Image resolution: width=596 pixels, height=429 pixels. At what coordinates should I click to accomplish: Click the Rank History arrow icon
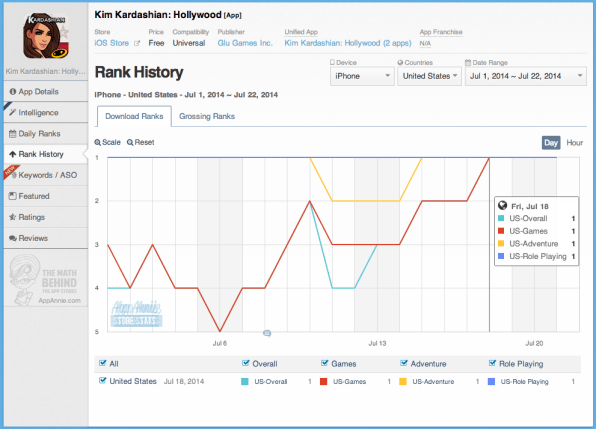pos(13,154)
